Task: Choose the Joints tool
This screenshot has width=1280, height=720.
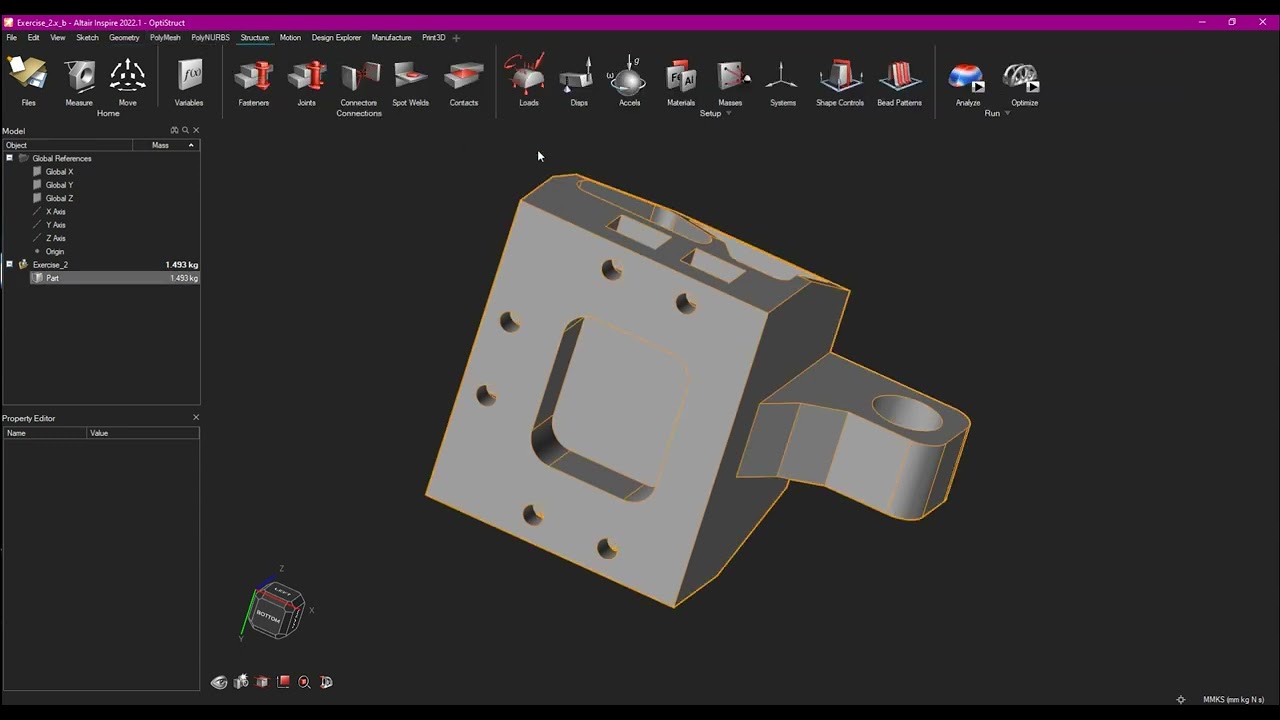Action: coord(307,82)
